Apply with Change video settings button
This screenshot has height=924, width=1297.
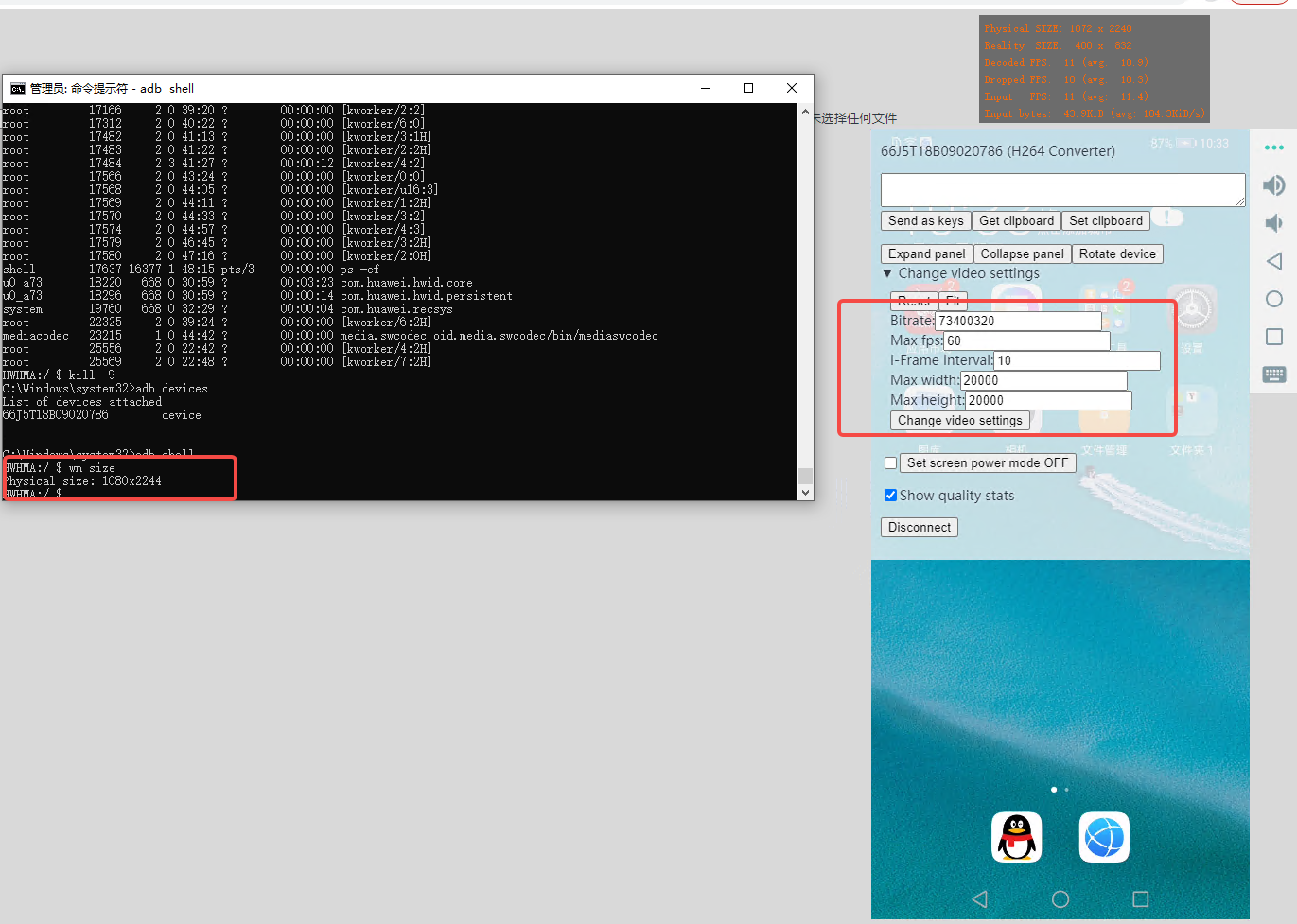tap(959, 420)
